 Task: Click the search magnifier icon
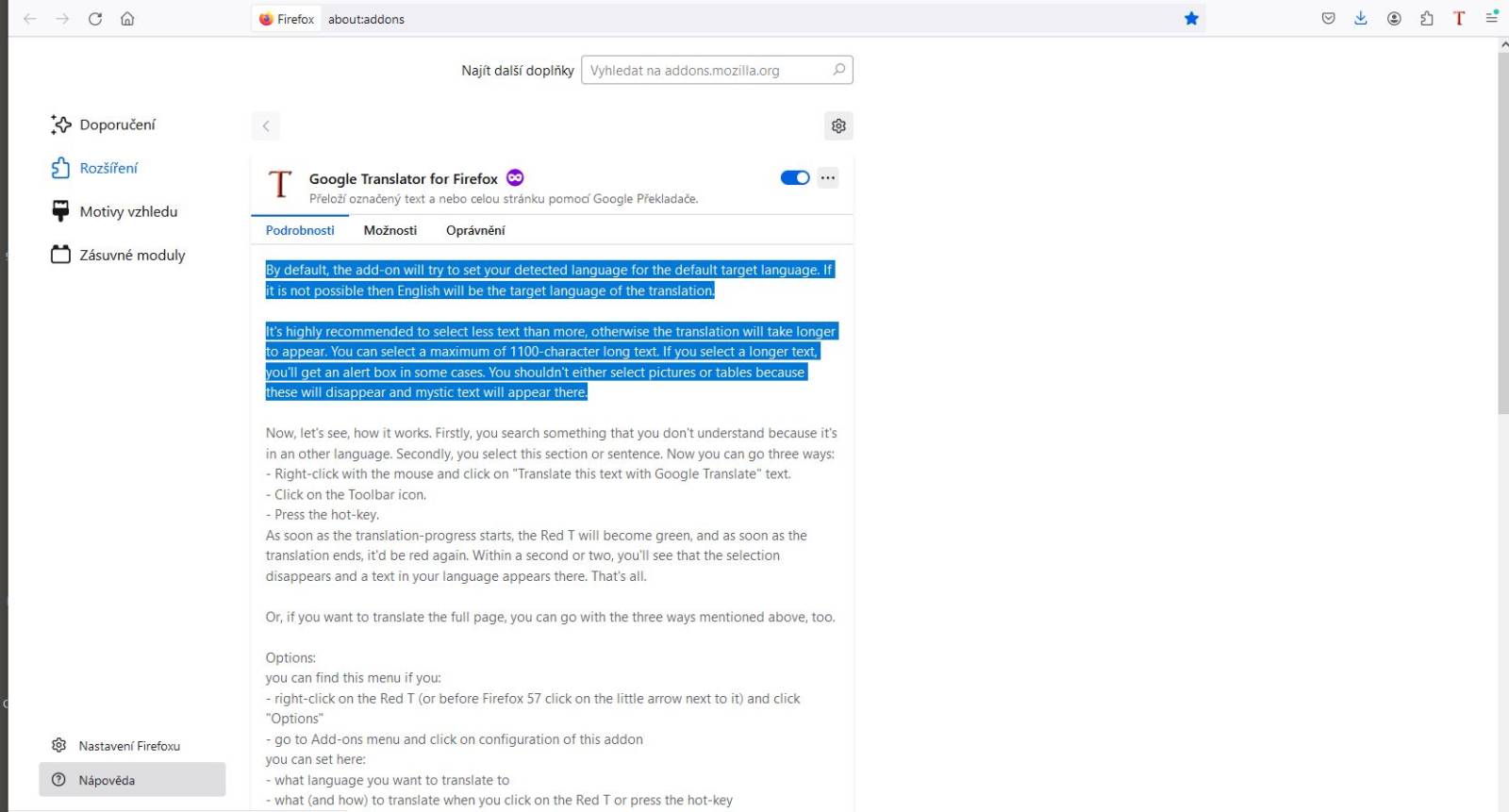click(x=838, y=70)
